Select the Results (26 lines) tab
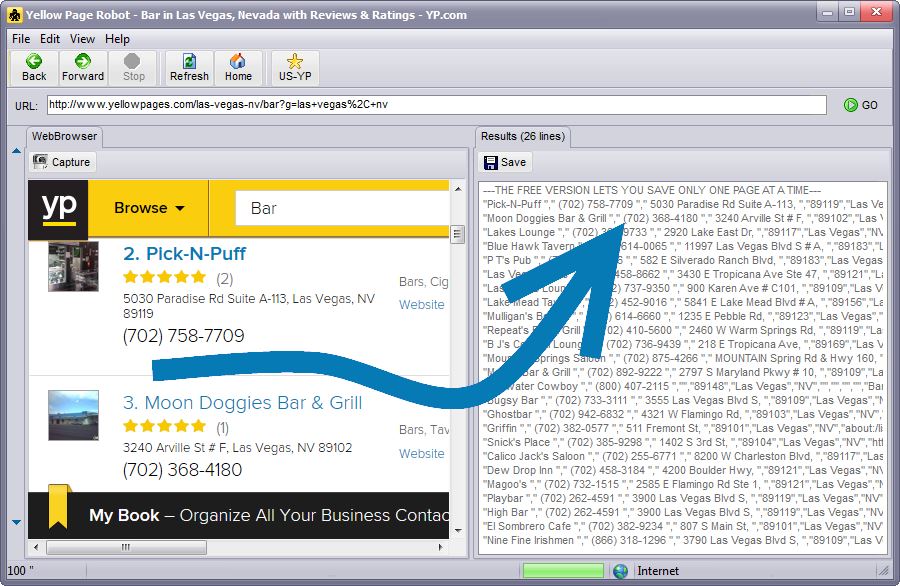Screen dimensions: 900x586 click(522, 136)
